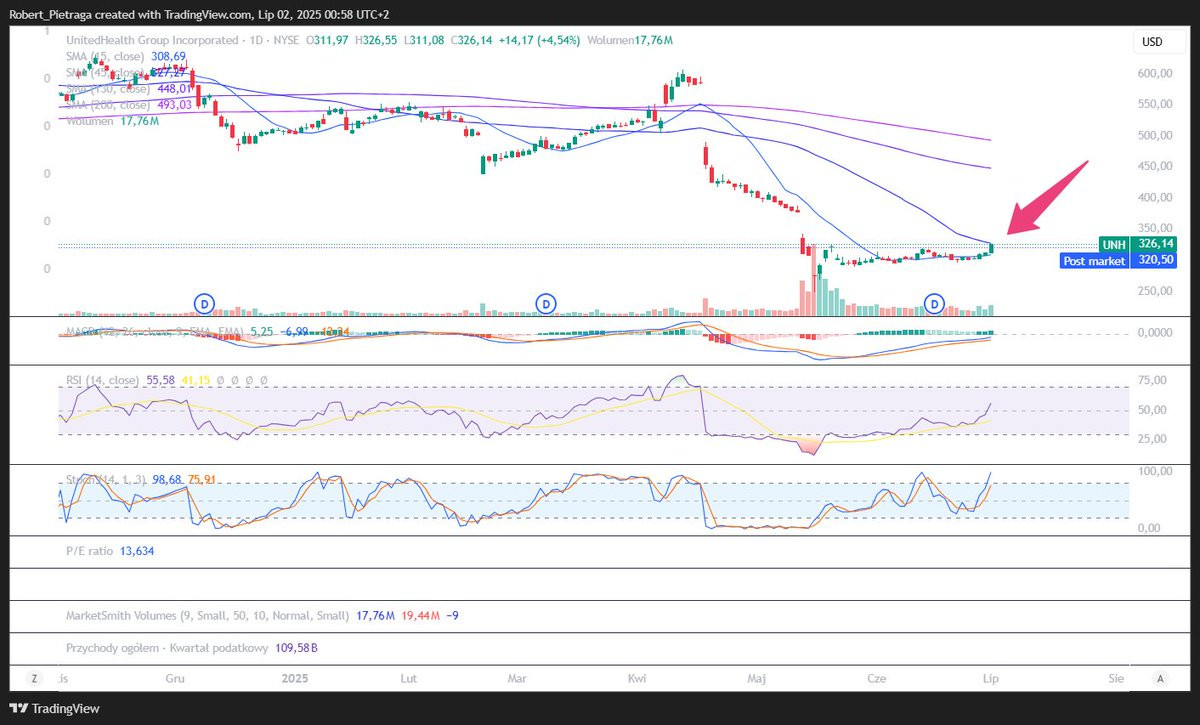Click the RSI value 55,58

pyautogui.click(x=161, y=381)
